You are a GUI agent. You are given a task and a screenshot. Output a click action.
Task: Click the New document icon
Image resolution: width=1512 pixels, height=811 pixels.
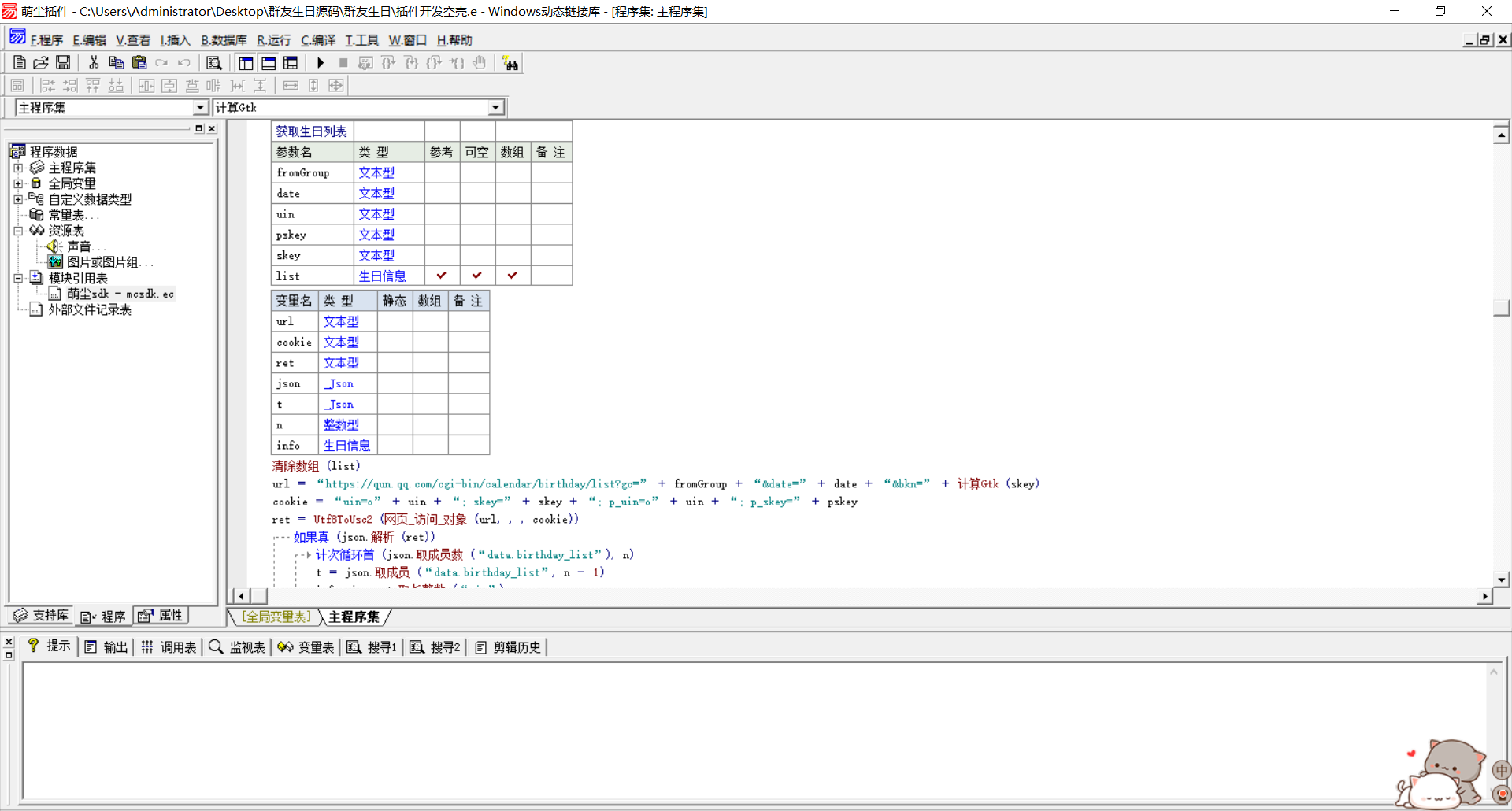(20, 63)
